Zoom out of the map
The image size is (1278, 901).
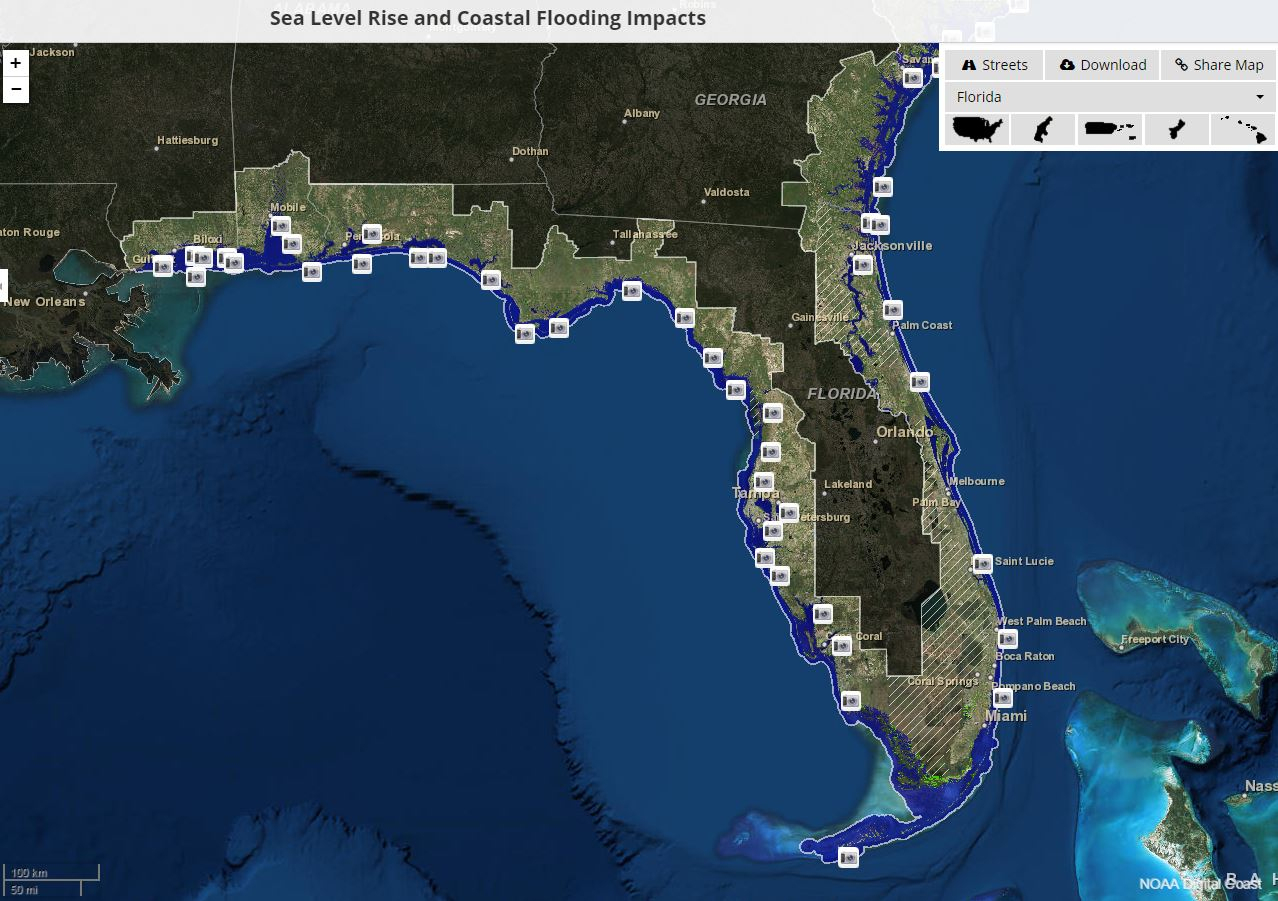pos(15,90)
